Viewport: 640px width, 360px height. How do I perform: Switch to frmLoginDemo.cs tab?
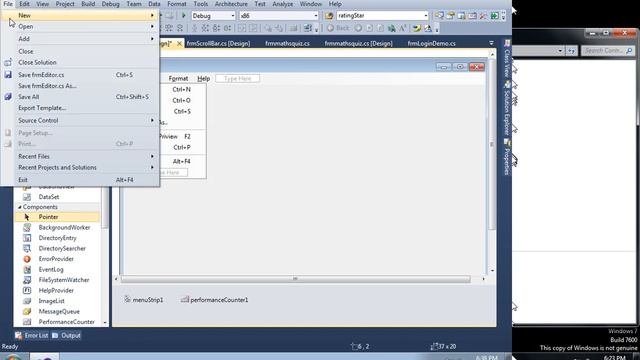(431, 43)
